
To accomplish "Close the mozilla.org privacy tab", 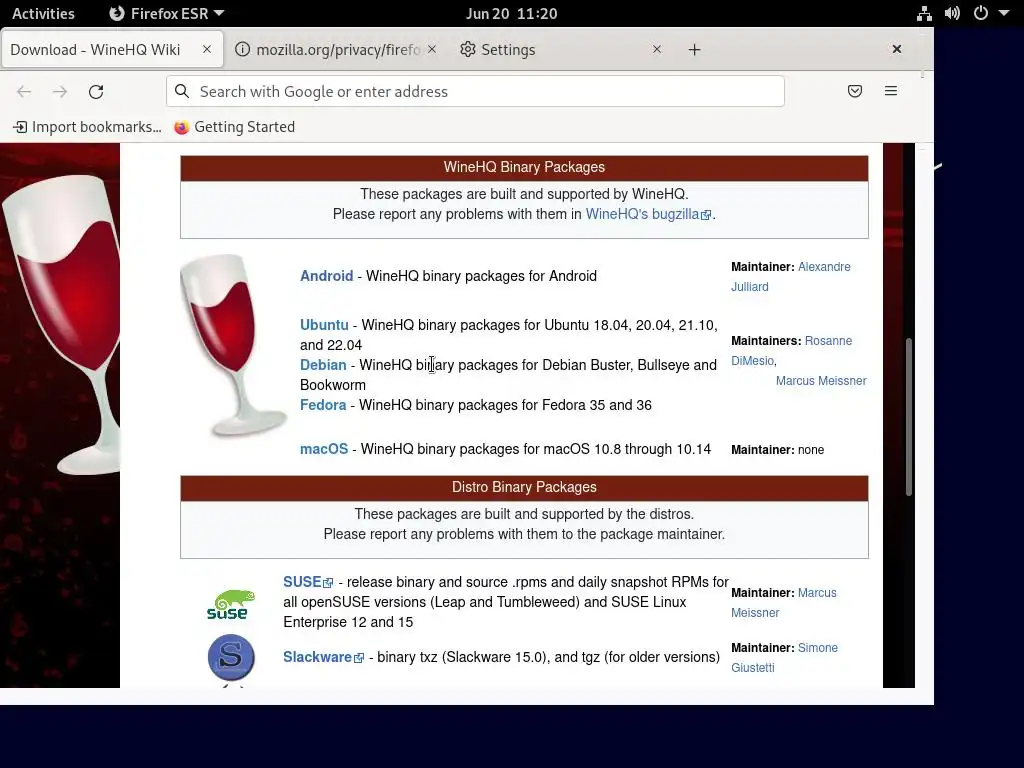I will [x=432, y=49].
